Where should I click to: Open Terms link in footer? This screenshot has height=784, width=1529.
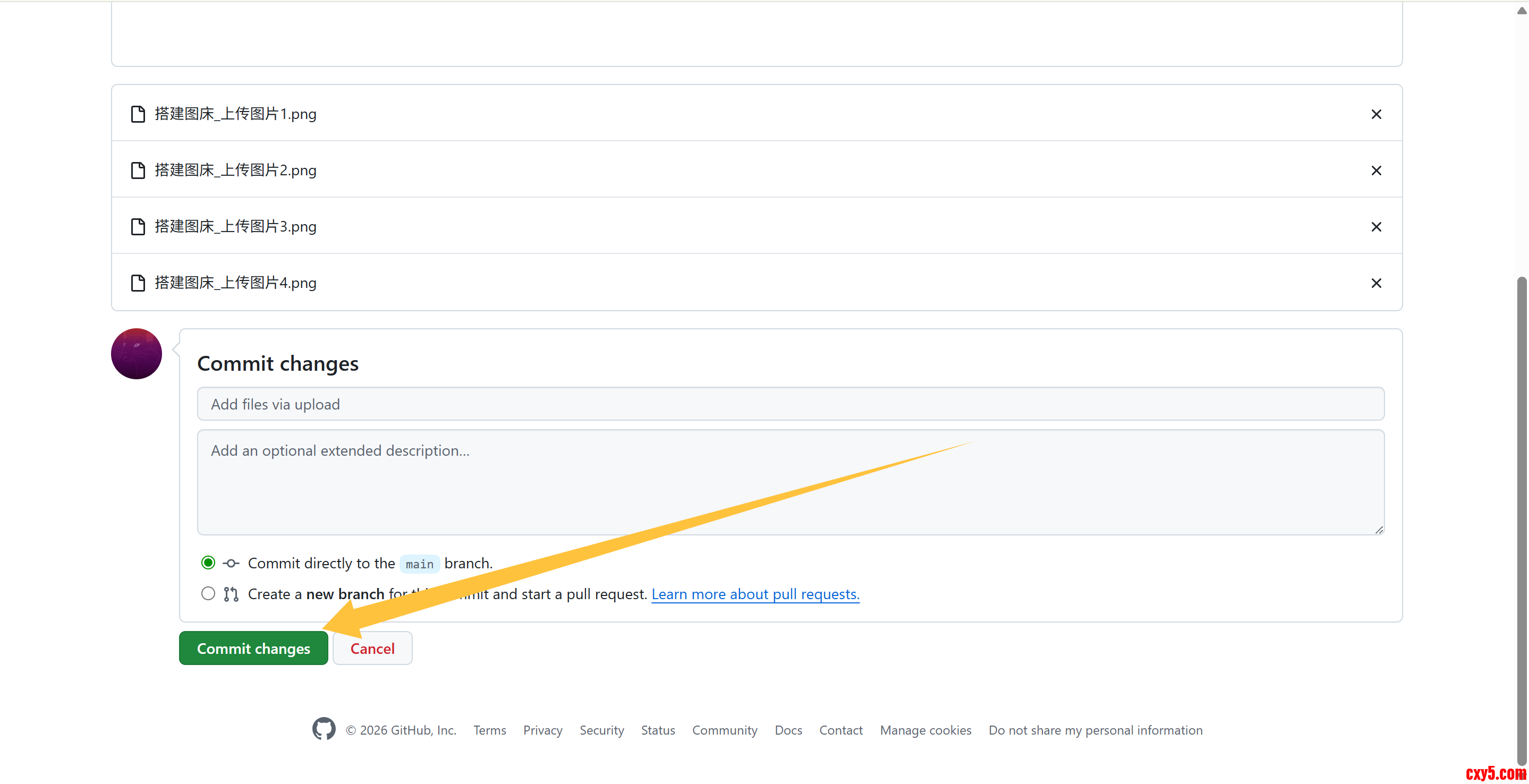pos(489,730)
